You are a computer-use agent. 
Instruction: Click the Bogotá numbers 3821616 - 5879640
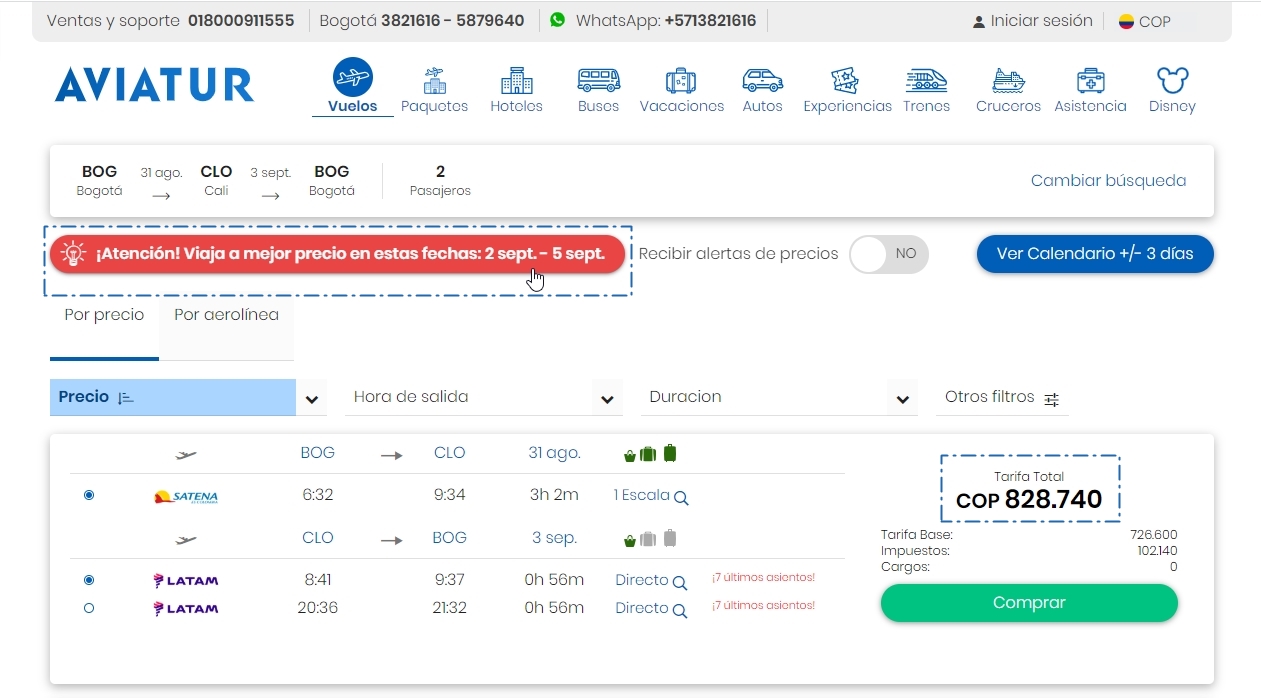pos(452,21)
